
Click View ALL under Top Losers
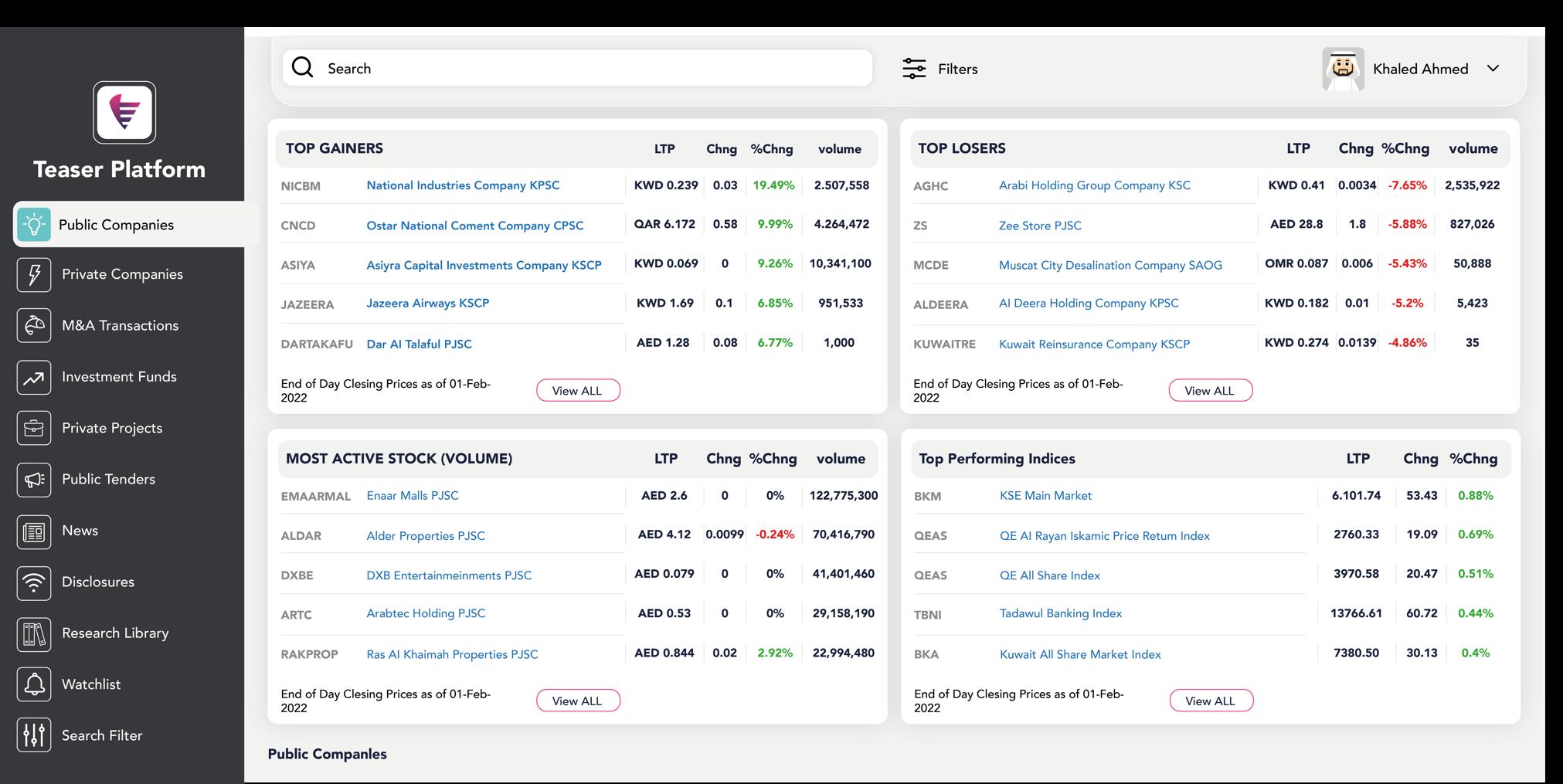pos(1210,391)
